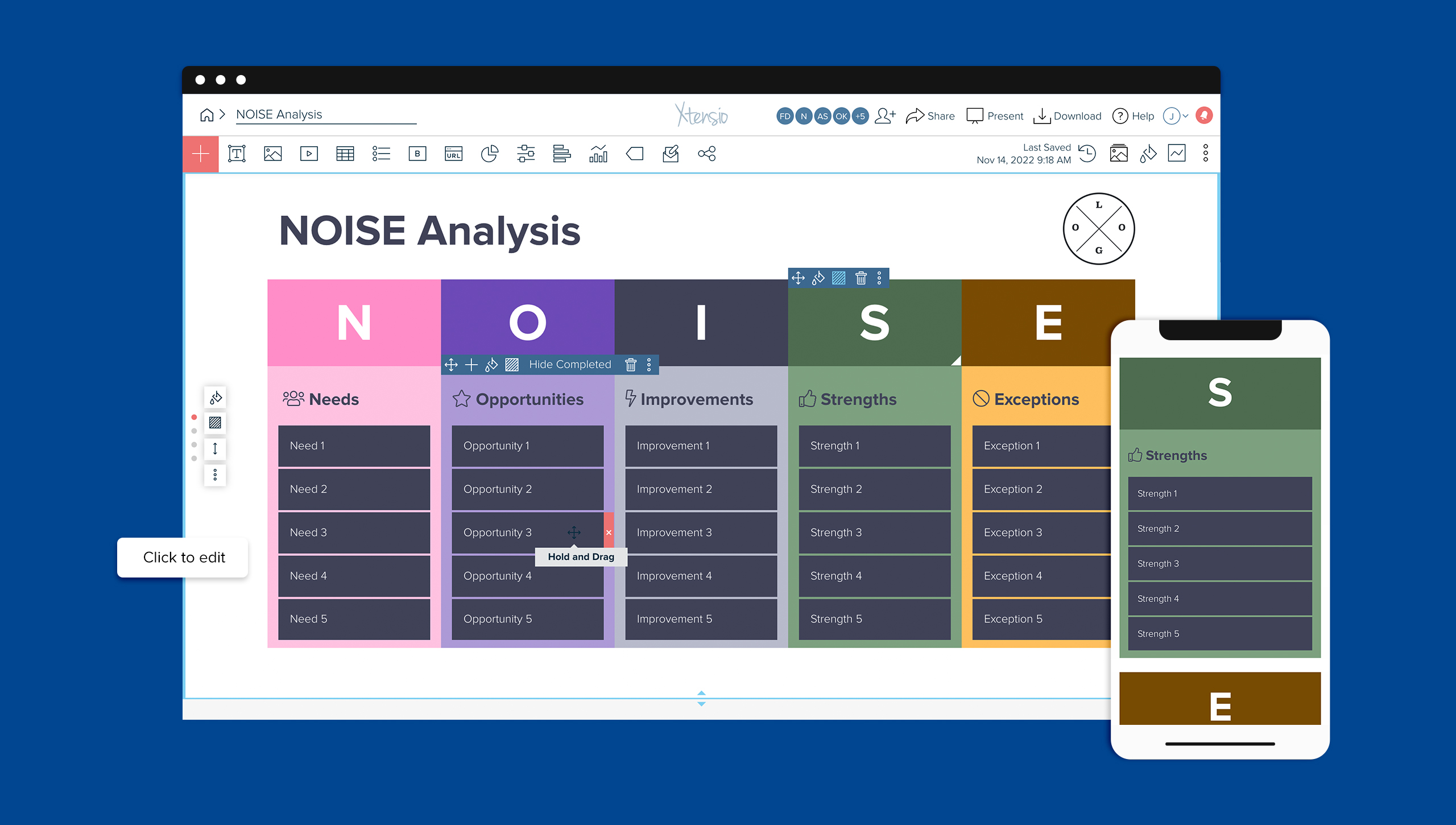Select Strength 3 in the phone preview
1456x825 pixels.
point(1219,563)
